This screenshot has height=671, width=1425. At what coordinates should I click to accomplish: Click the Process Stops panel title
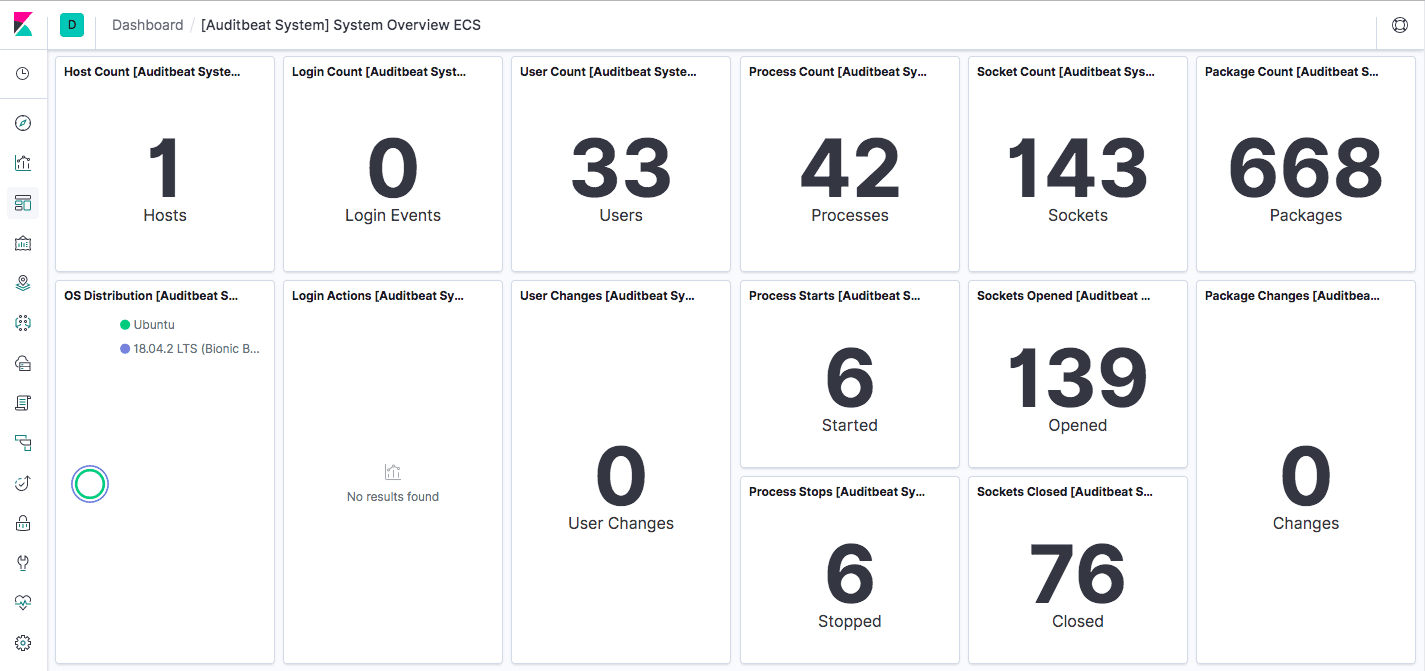coord(838,492)
